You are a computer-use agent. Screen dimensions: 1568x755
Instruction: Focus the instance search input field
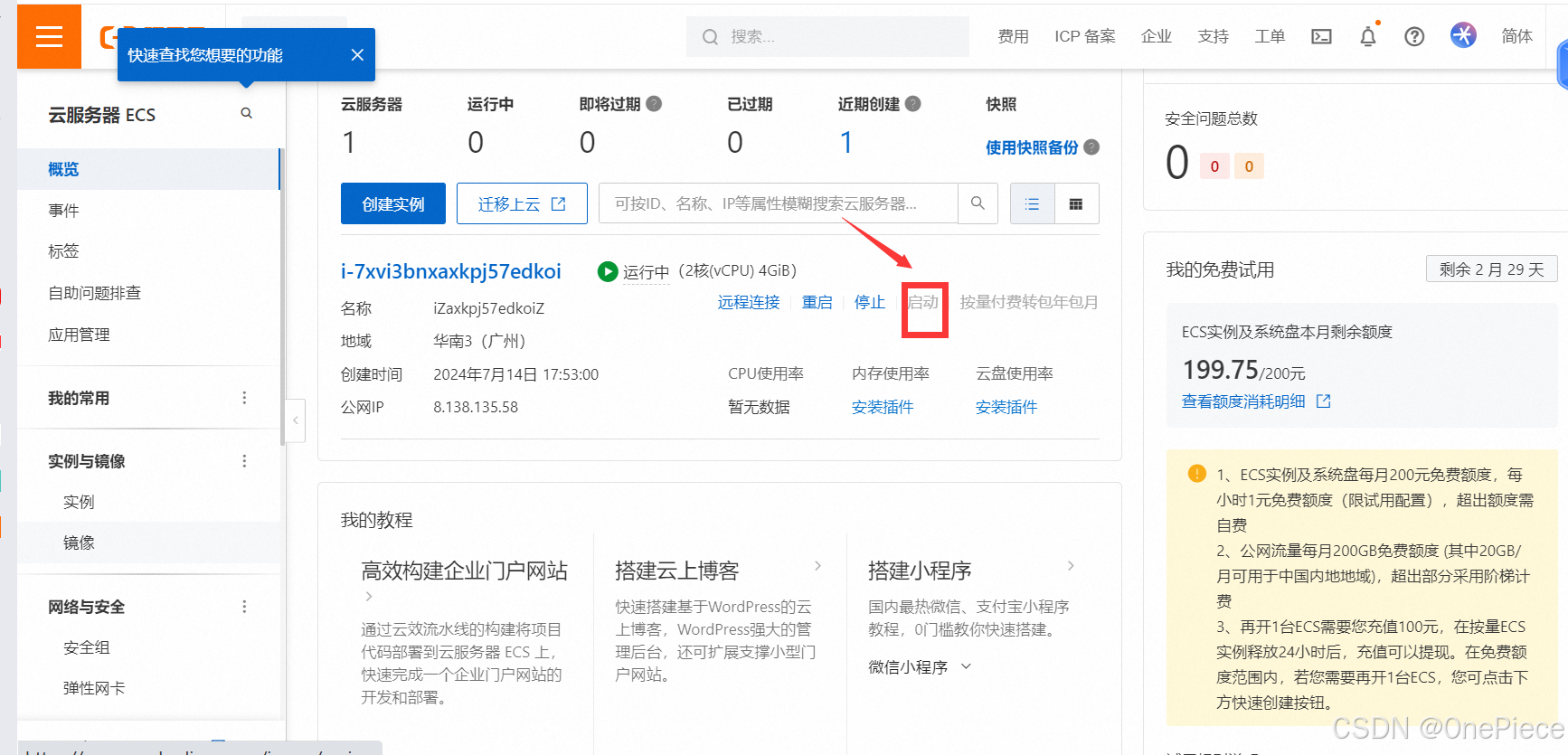pos(779,203)
